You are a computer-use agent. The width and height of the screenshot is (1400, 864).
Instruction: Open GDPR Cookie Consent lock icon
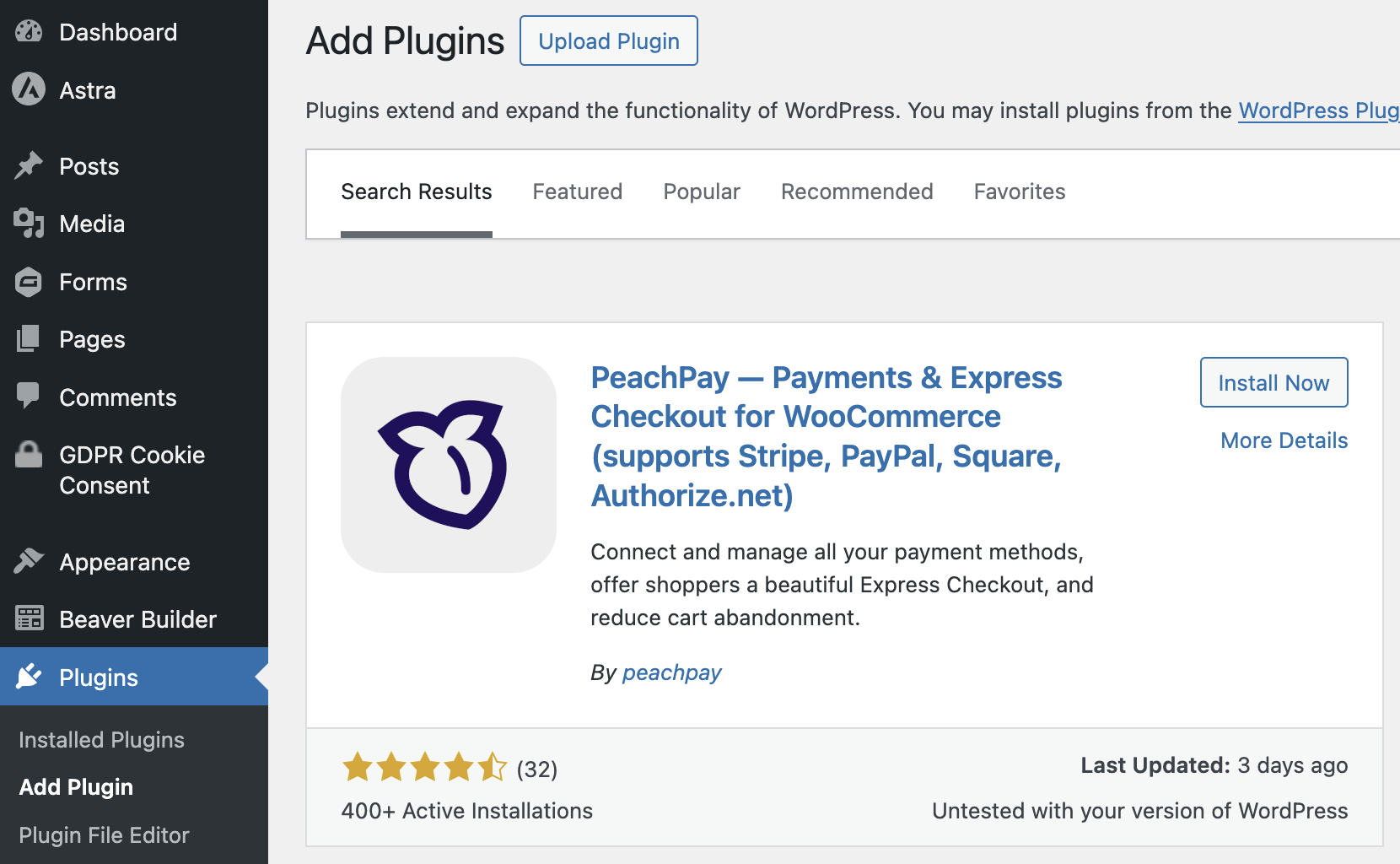click(x=29, y=455)
